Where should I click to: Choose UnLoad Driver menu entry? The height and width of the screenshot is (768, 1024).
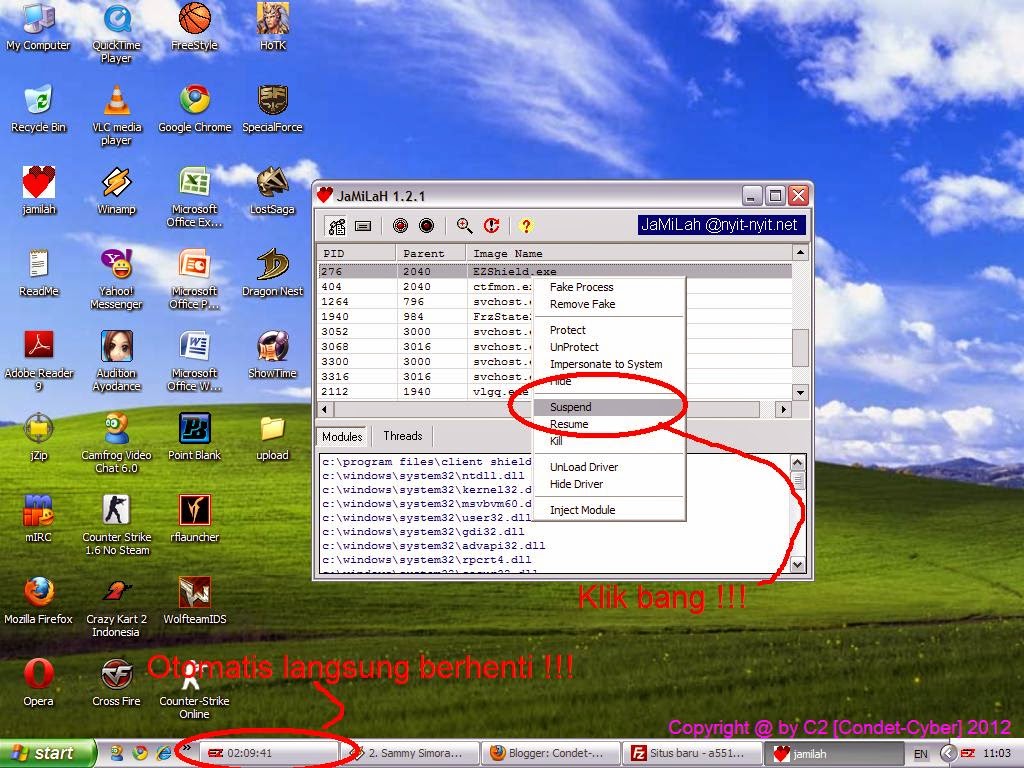(x=609, y=467)
